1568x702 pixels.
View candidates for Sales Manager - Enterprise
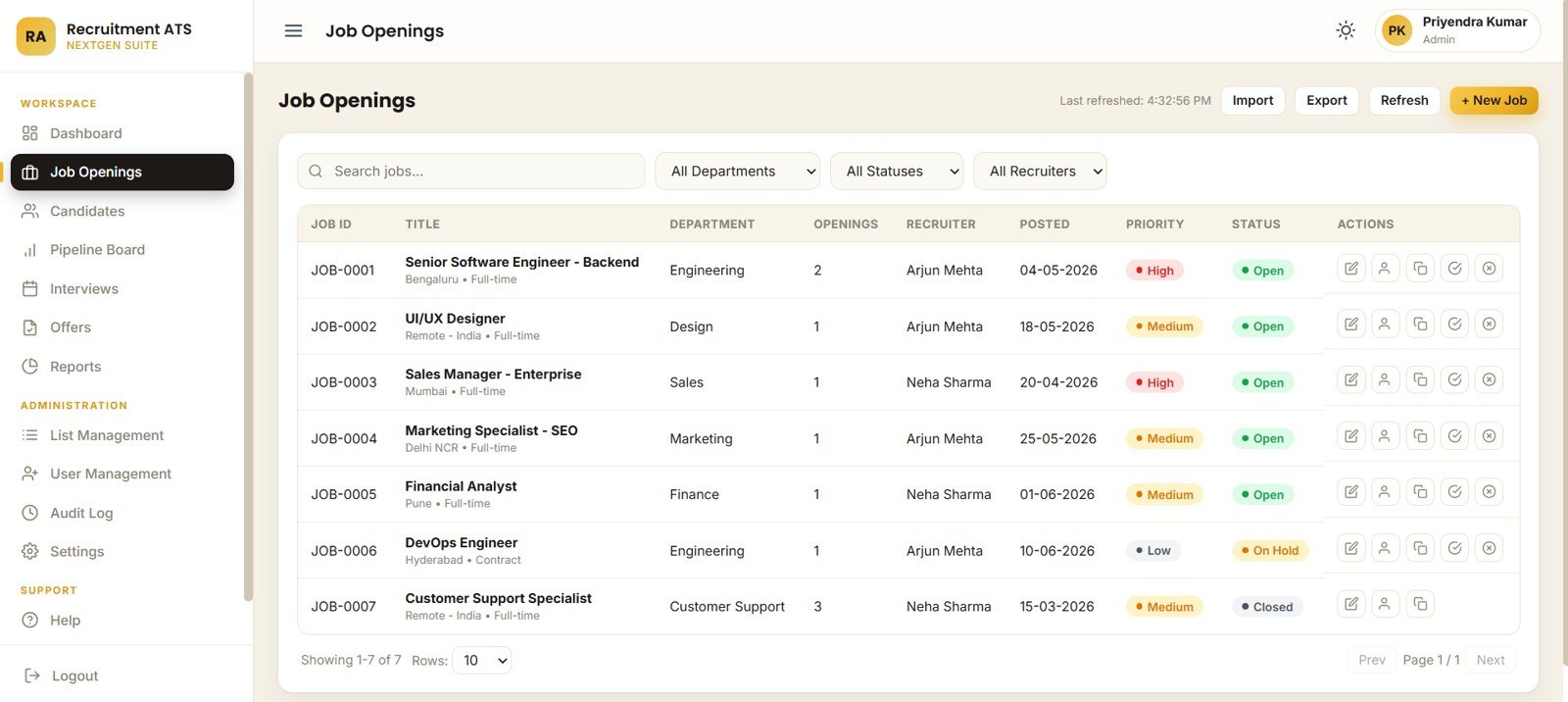point(1385,380)
